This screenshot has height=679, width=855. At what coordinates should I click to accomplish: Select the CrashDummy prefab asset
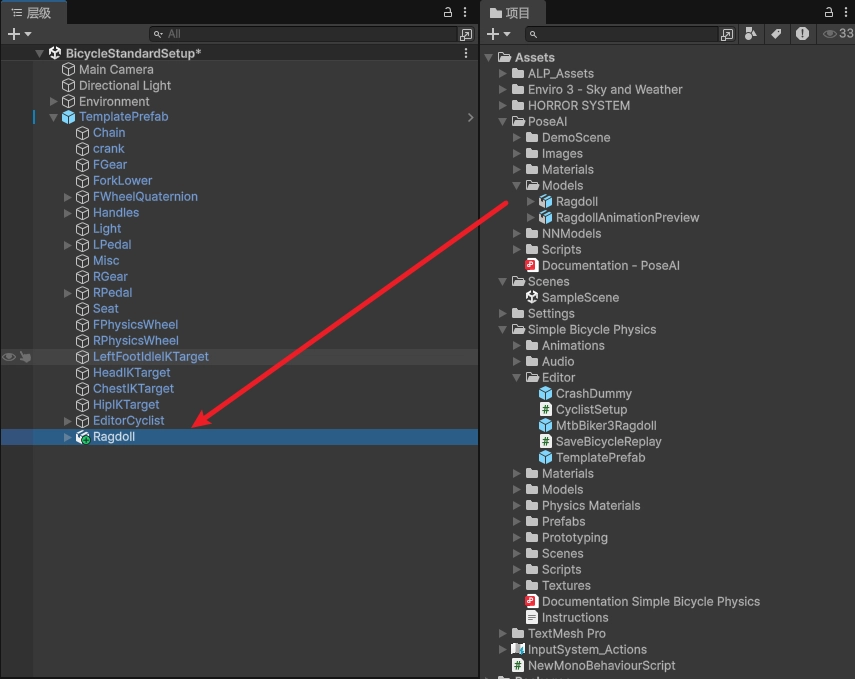click(585, 394)
